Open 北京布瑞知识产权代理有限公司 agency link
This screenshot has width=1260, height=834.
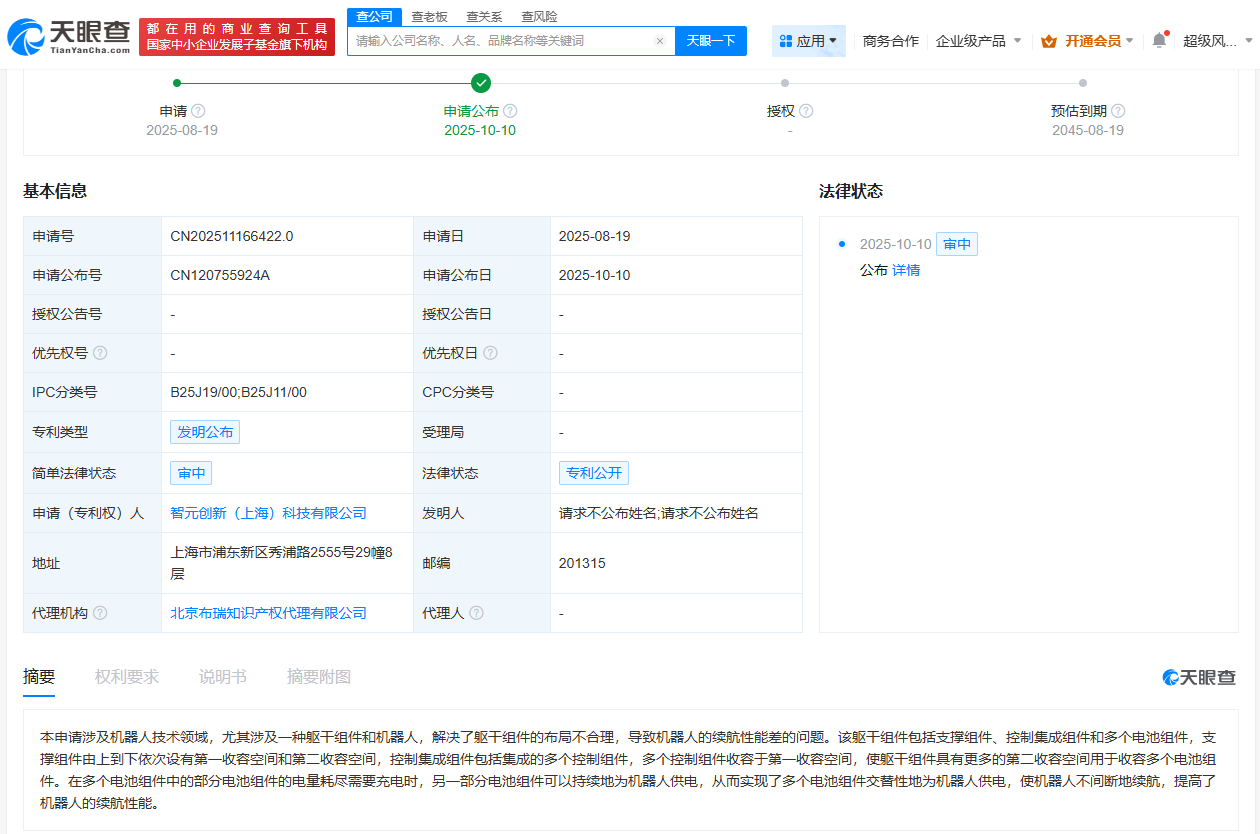(x=268, y=613)
